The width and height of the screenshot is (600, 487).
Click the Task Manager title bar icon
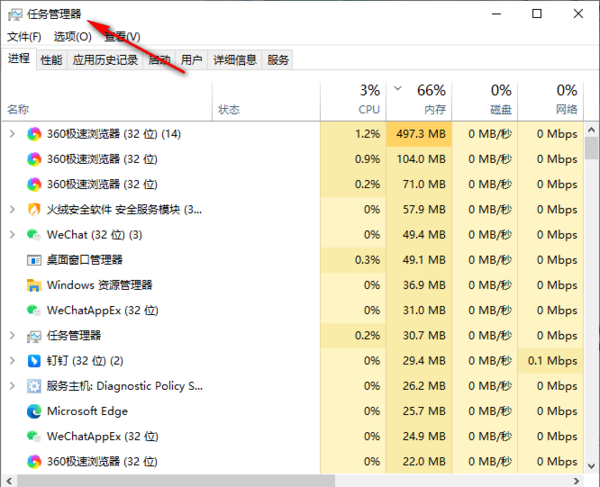tap(15, 15)
